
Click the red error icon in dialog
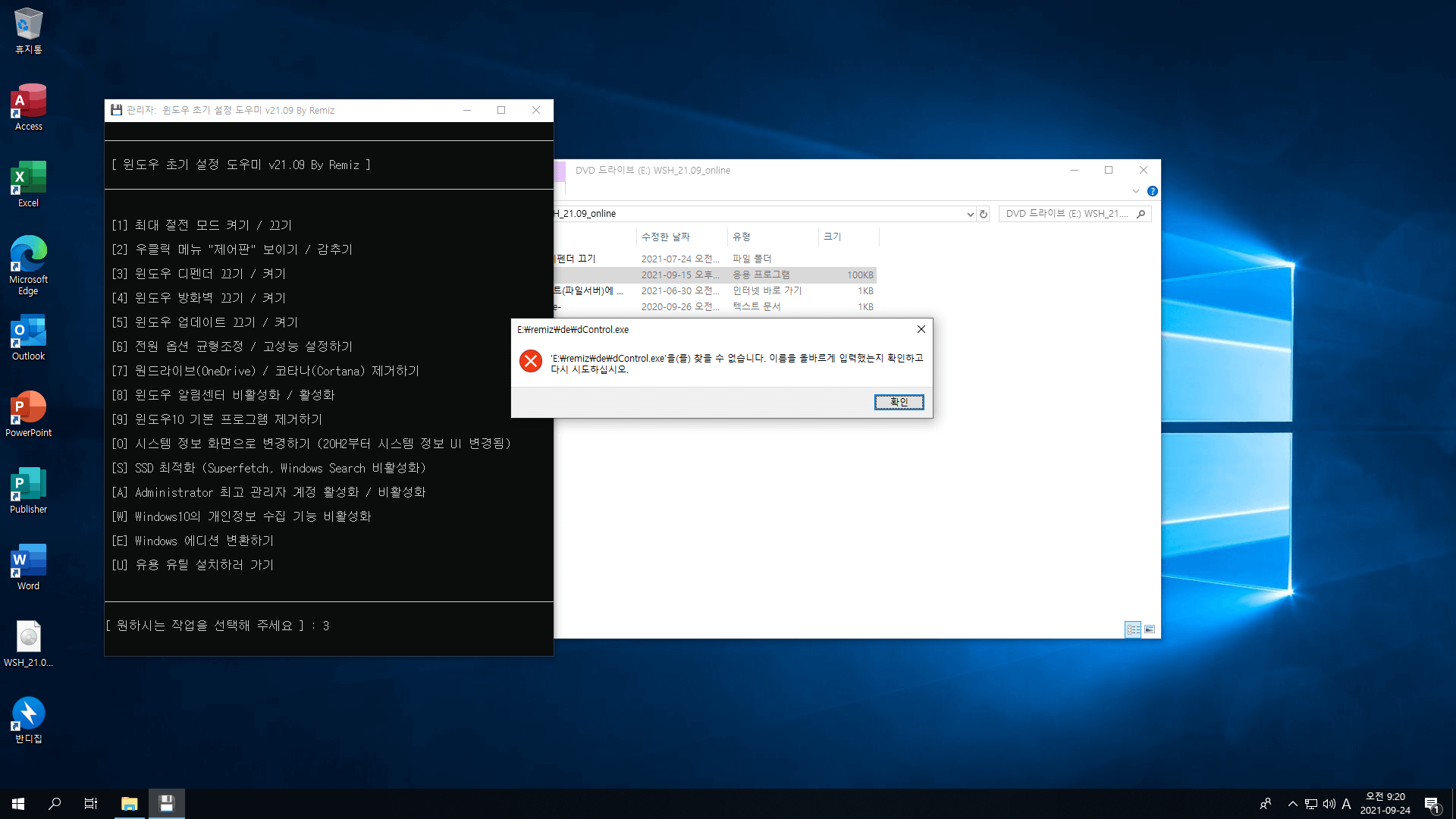pos(531,361)
